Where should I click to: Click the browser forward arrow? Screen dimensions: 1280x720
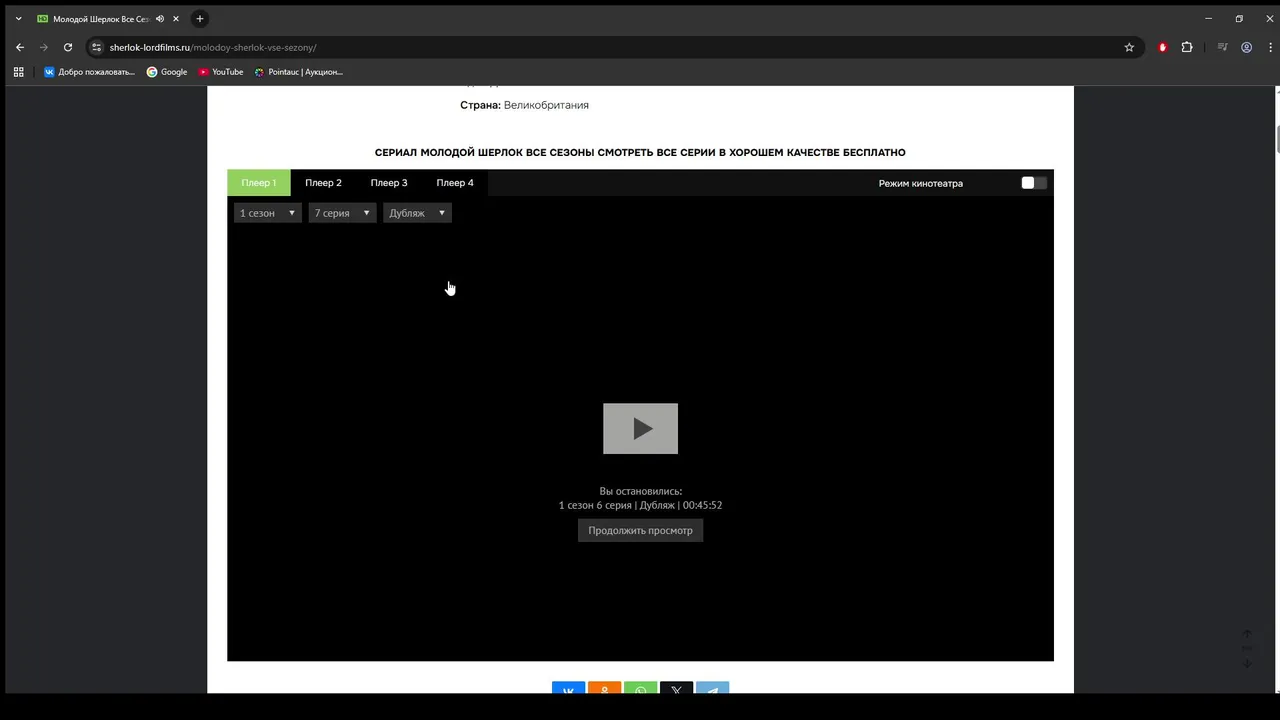(x=44, y=47)
